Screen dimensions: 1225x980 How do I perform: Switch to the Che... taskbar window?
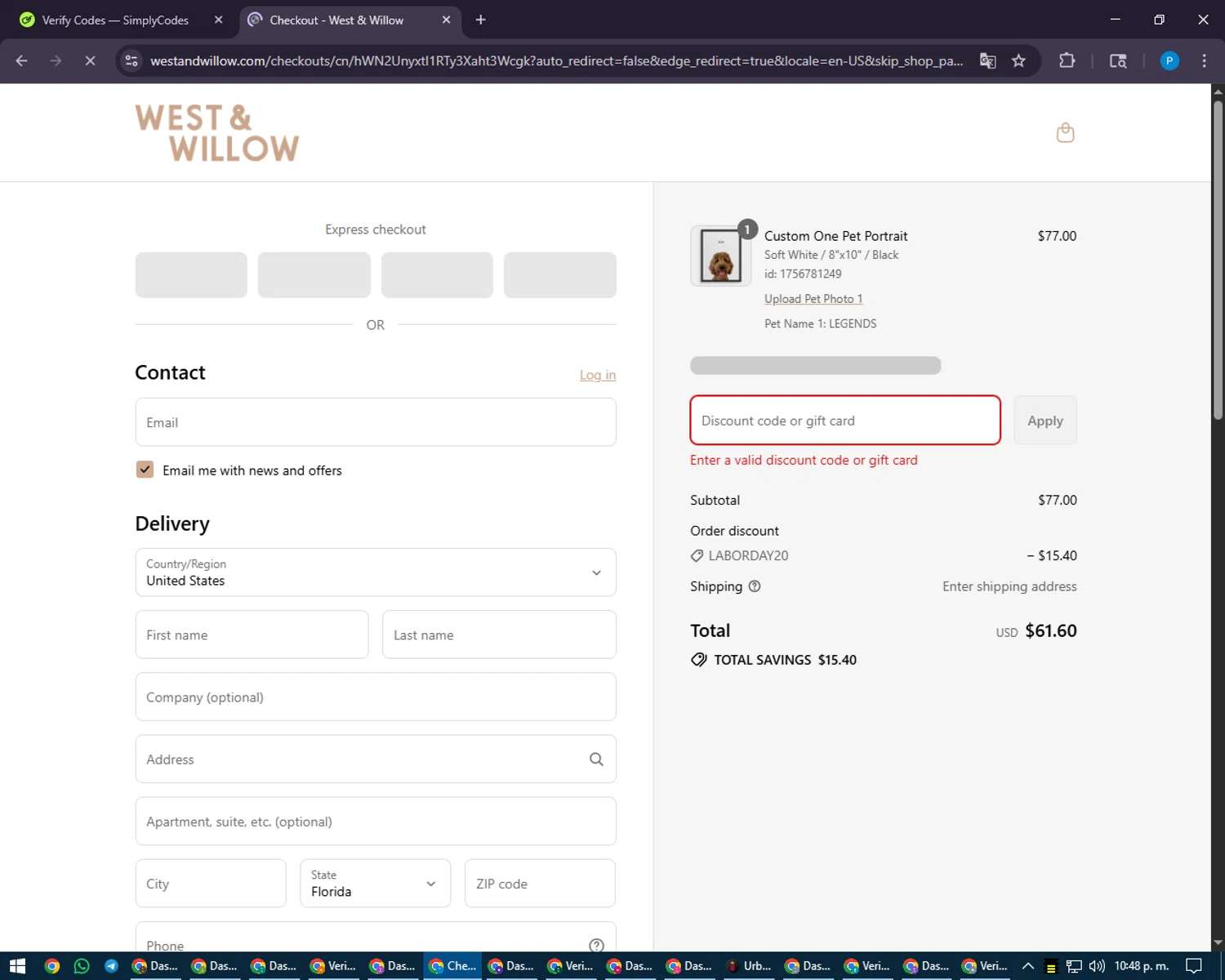pyautogui.click(x=452, y=966)
